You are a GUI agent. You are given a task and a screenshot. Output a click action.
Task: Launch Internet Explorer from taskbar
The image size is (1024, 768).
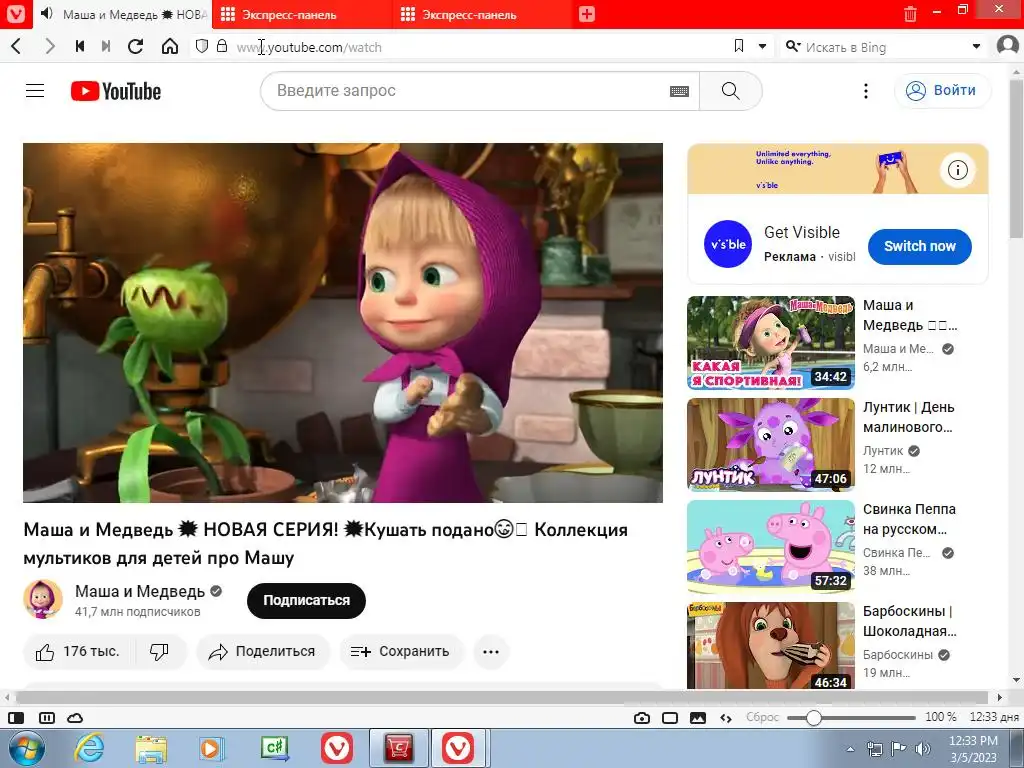coord(89,748)
